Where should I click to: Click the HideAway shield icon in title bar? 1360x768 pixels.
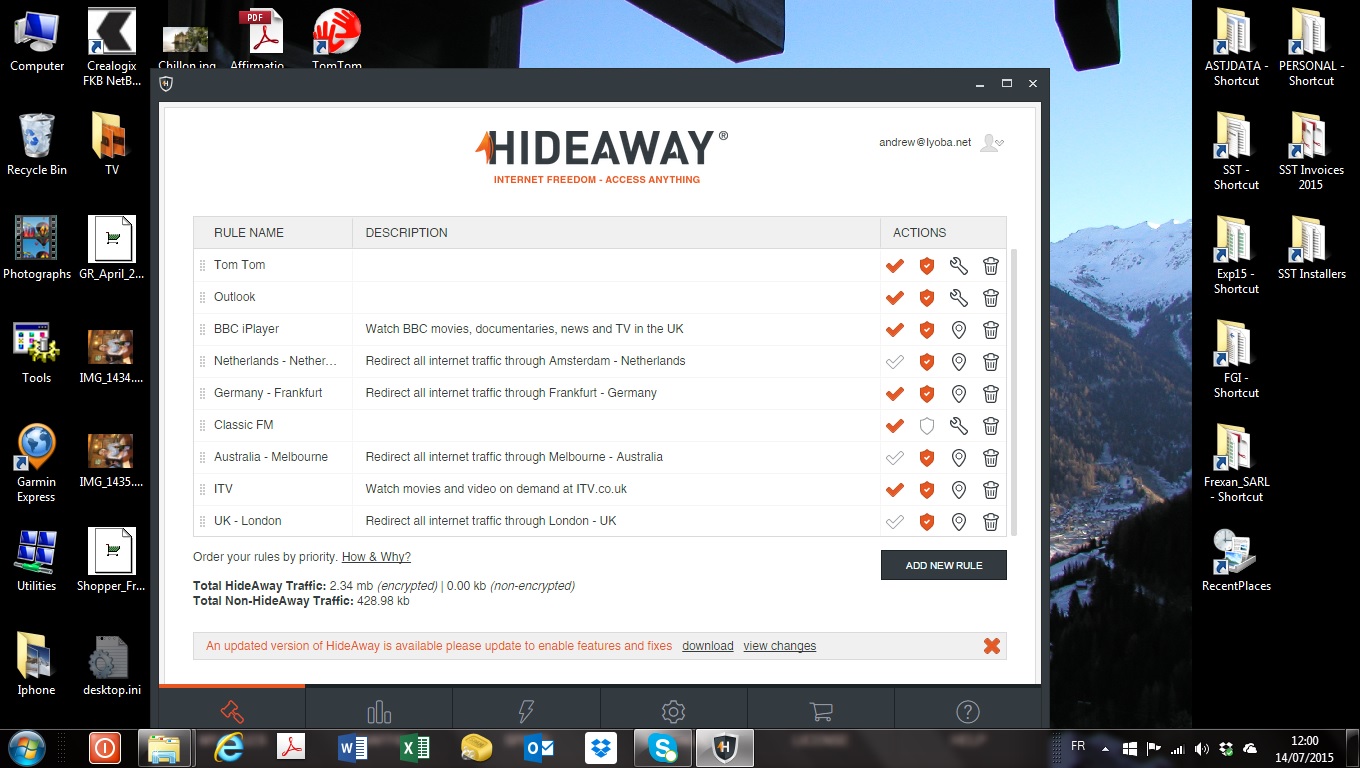(166, 83)
